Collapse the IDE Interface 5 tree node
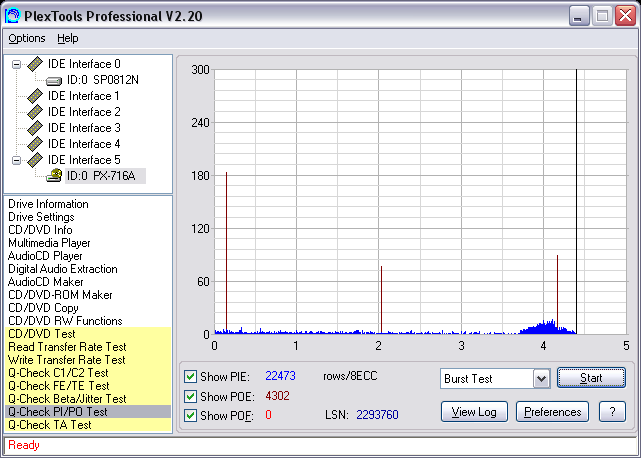Viewport: 641px width, 458px height. [16, 160]
